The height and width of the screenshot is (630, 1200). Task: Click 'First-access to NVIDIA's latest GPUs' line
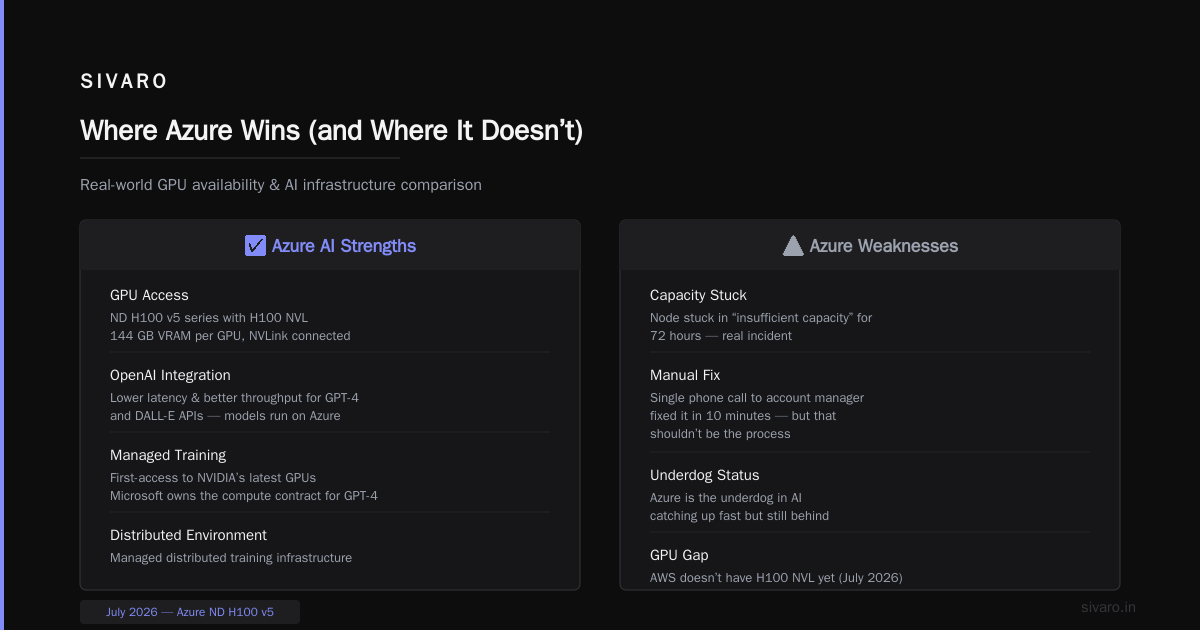[x=213, y=478]
